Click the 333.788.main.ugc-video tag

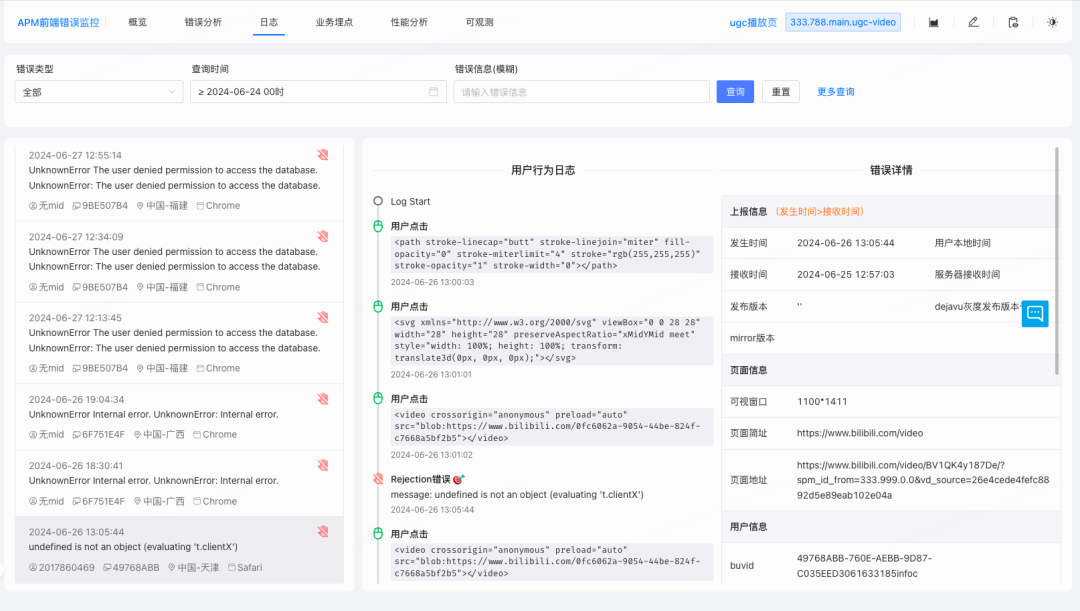(x=843, y=22)
